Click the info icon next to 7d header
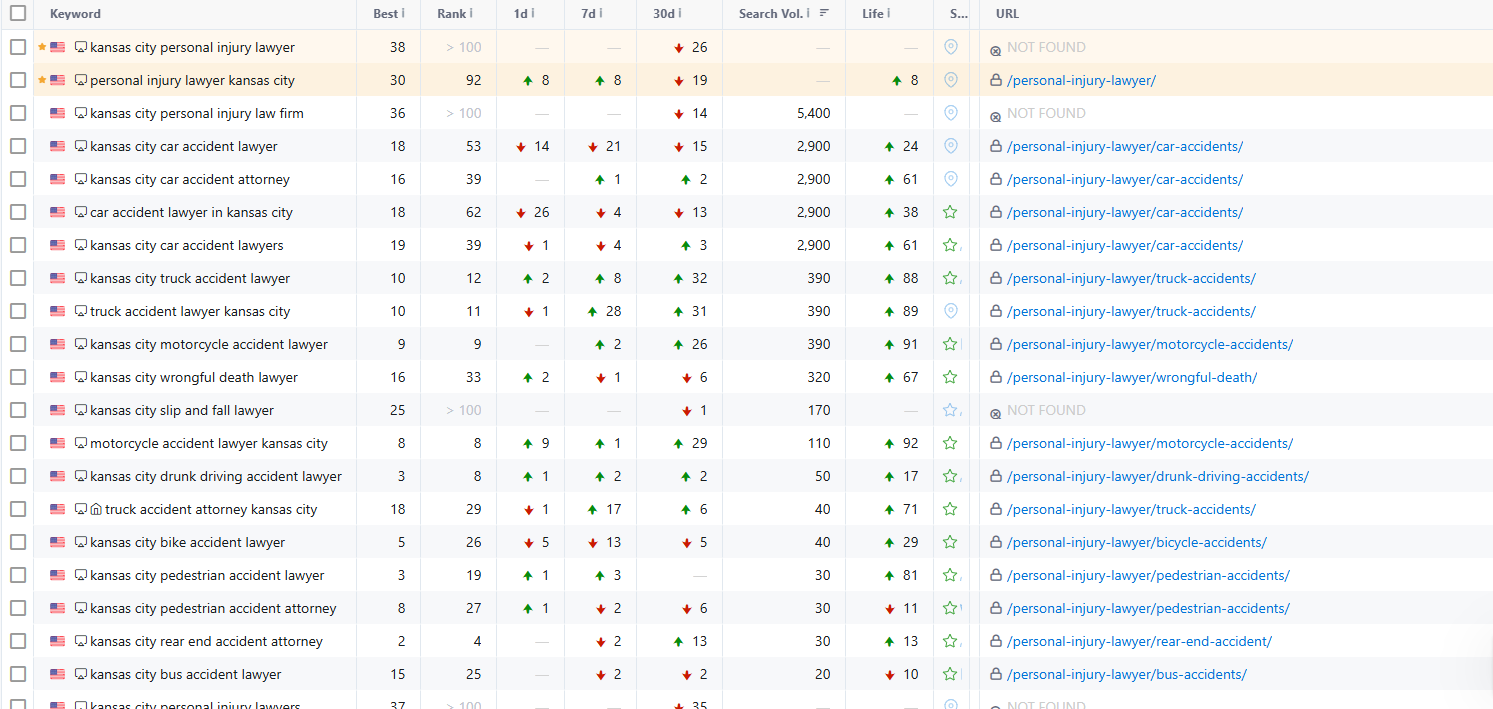This screenshot has height=709, width=1493. point(601,13)
